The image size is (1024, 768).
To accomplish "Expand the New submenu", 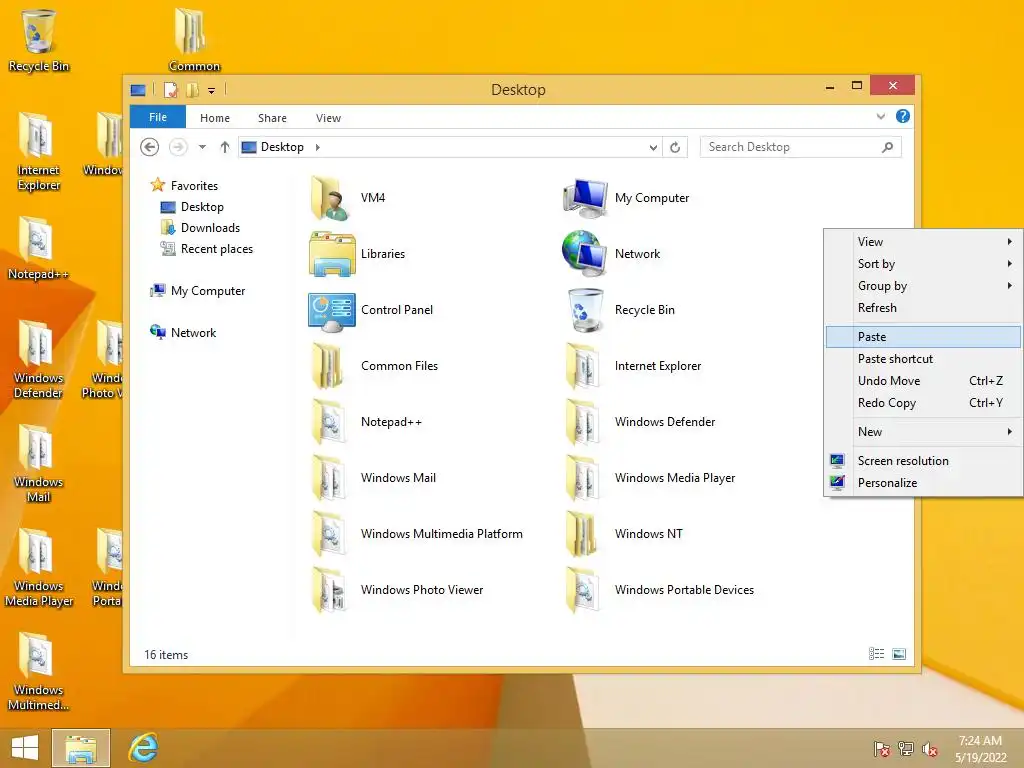I will click(923, 432).
